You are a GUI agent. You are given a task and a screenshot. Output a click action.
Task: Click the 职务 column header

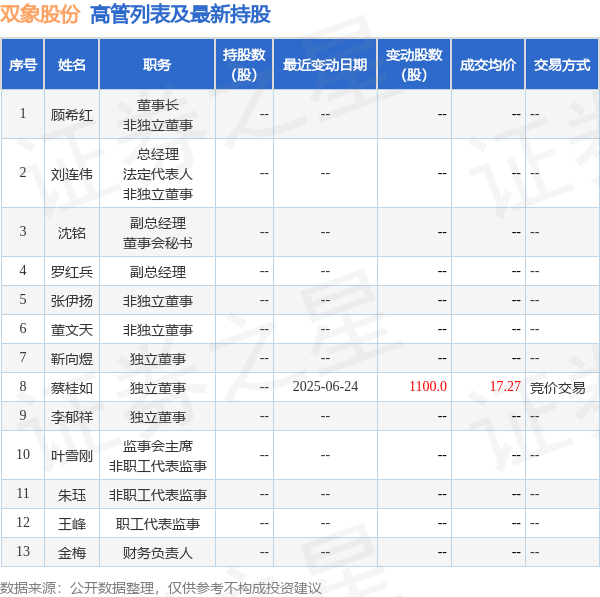(x=157, y=65)
